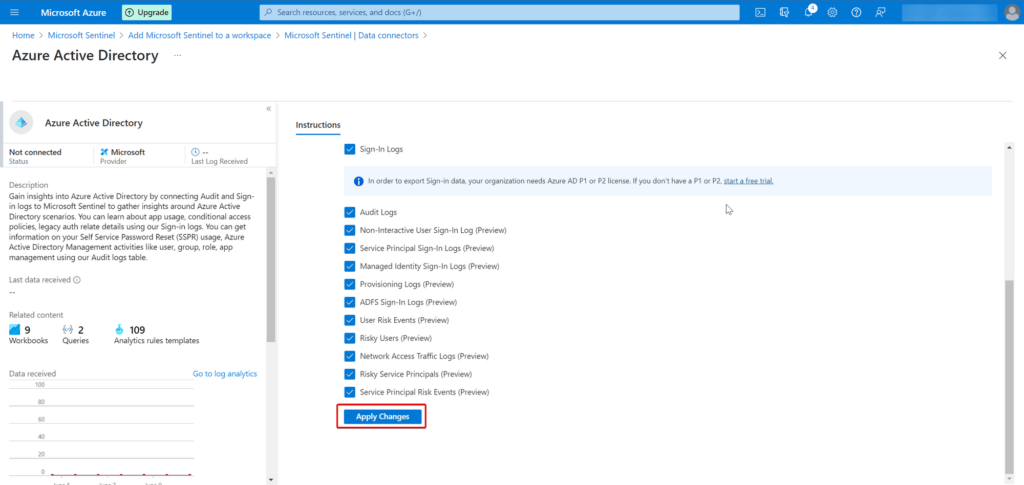Open Microsoft Sentinel breadcrumb

82,35
